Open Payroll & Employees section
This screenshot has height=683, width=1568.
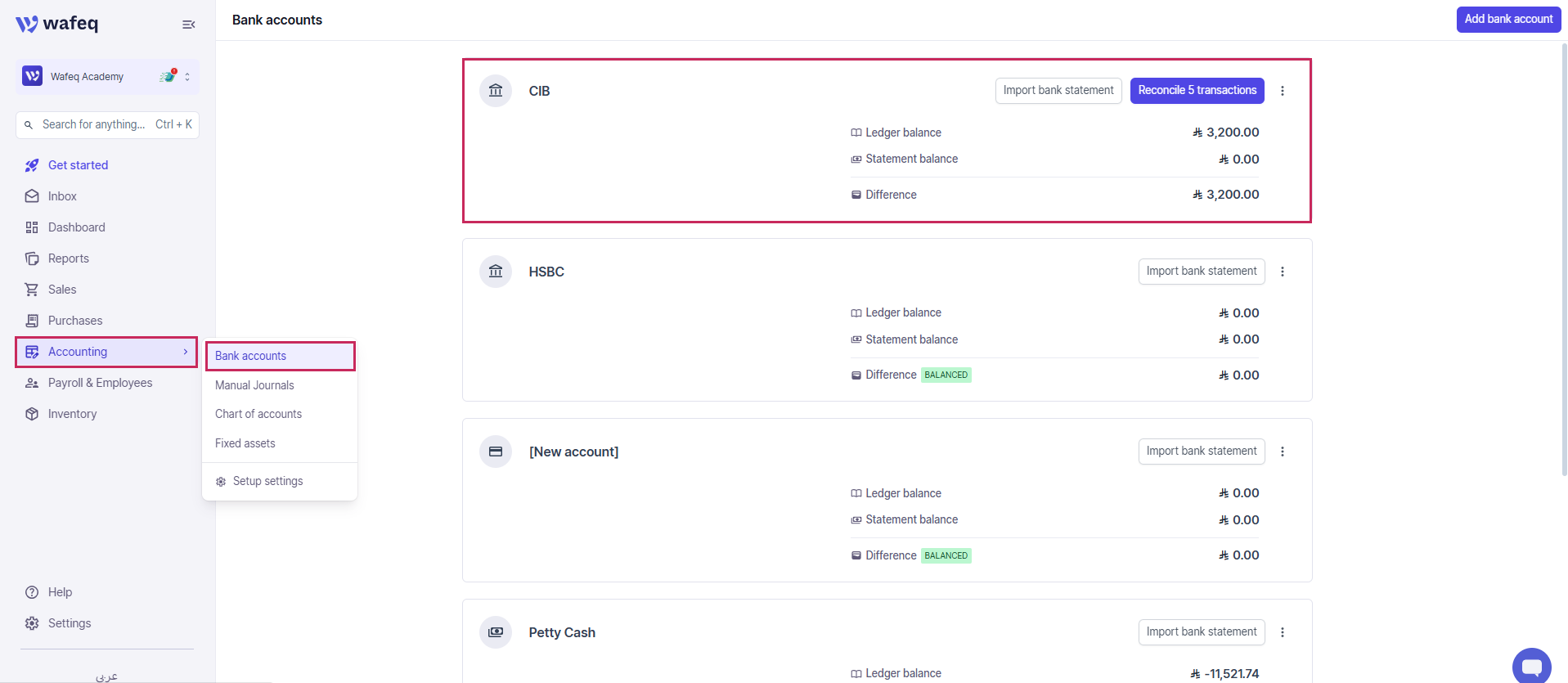tap(100, 383)
